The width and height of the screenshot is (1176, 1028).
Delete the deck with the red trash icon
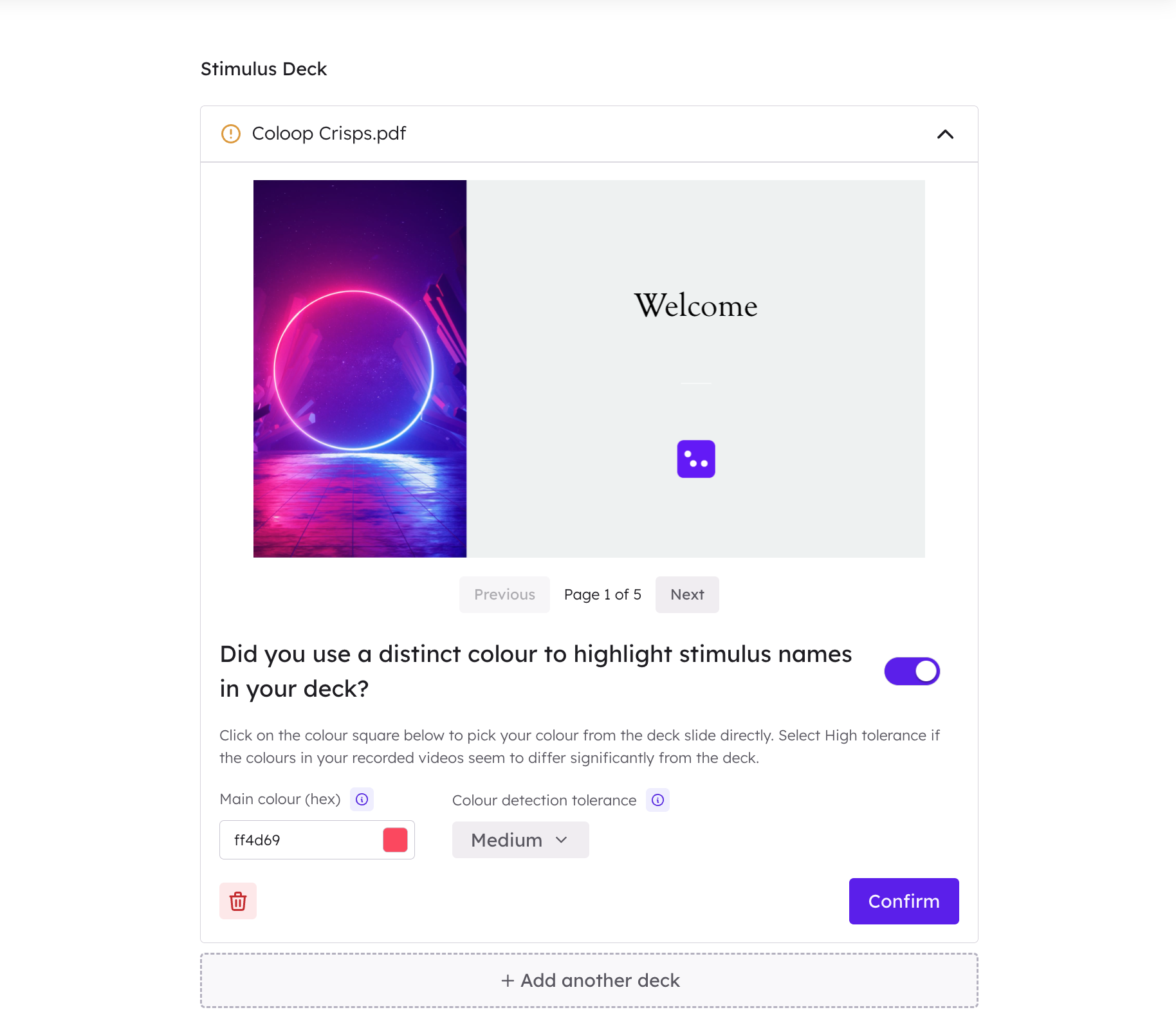point(238,901)
